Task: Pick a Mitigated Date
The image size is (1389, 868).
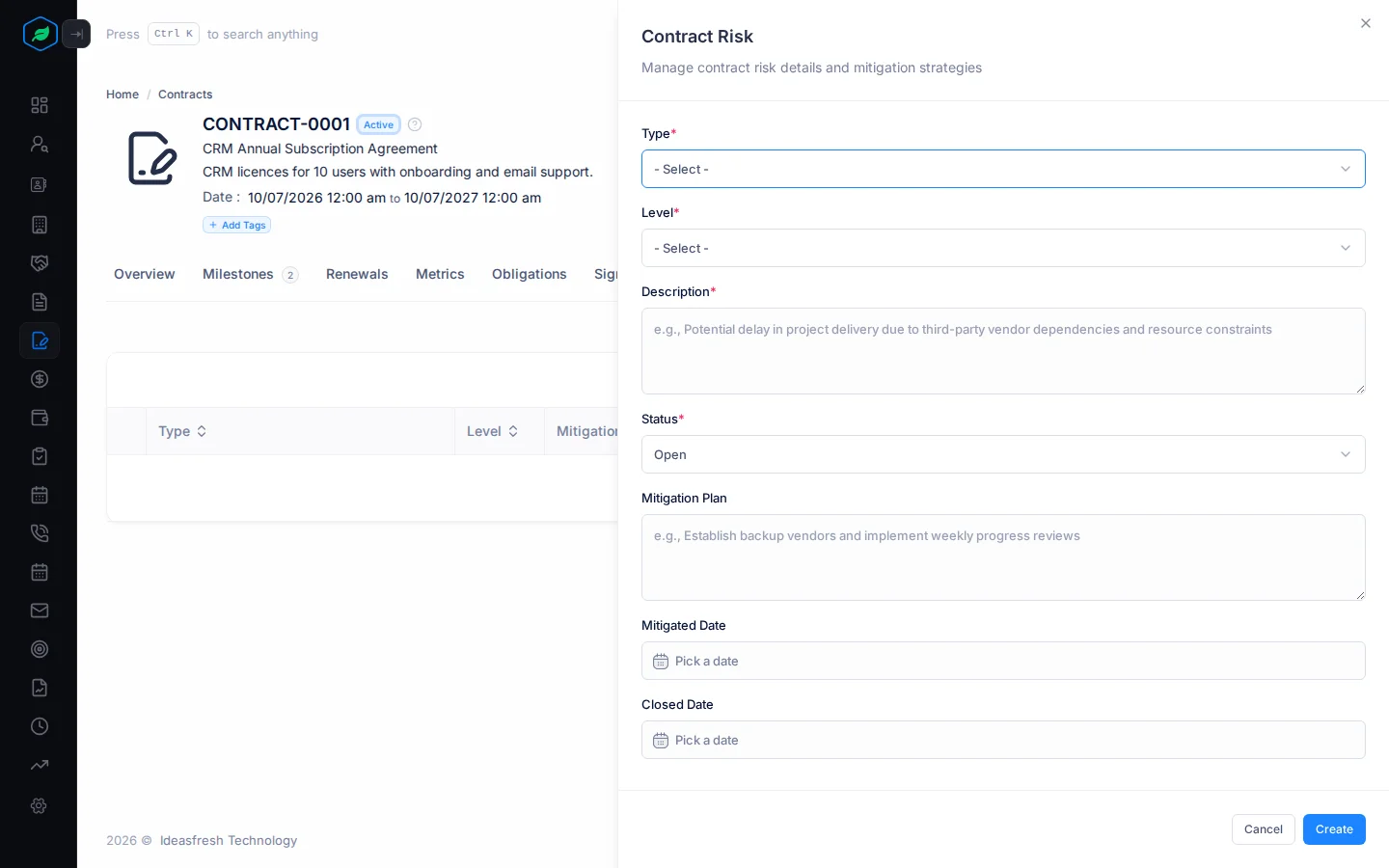Action: pyautogui.click(x=1003, y=661)
